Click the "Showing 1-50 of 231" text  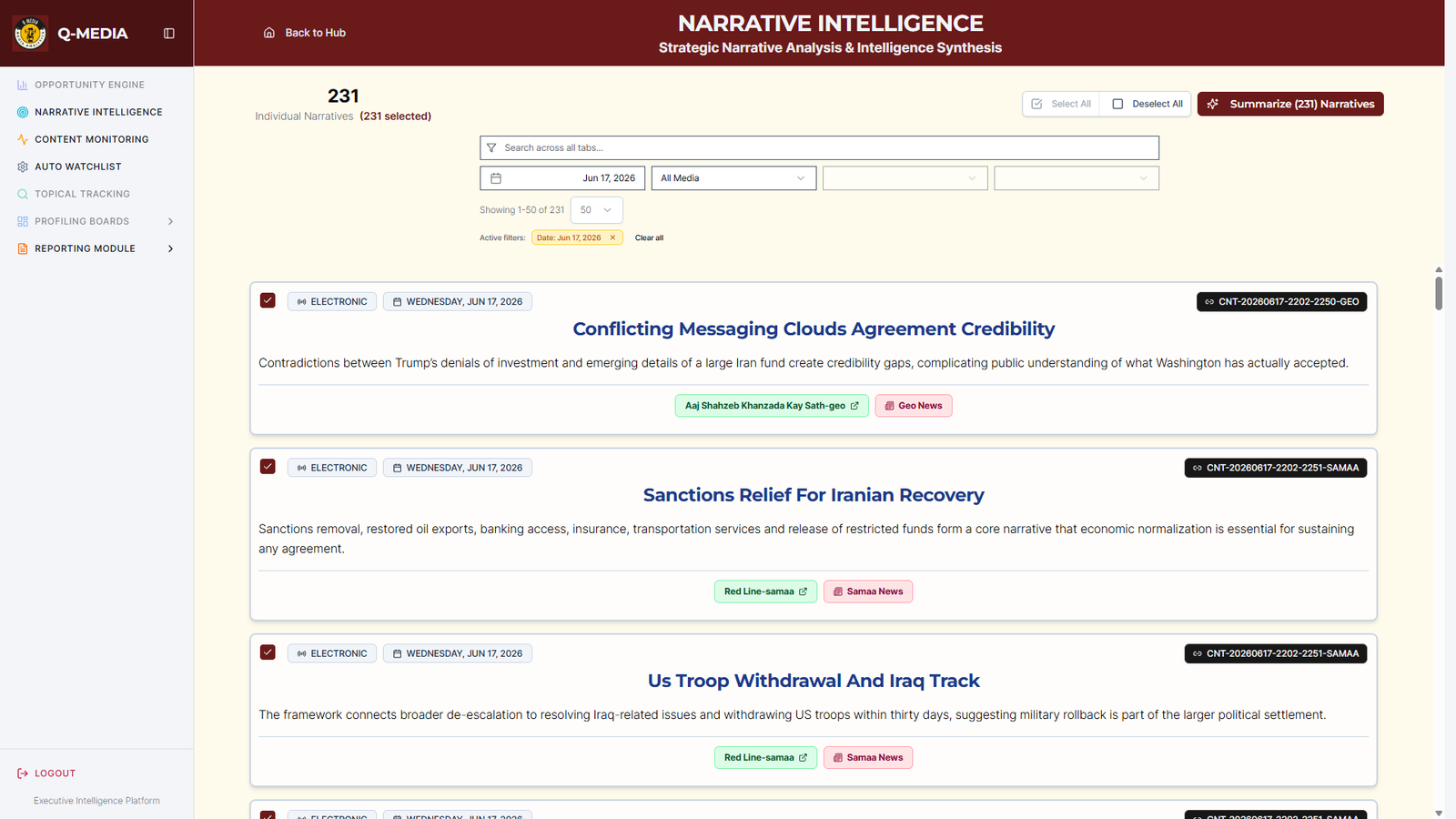pos(522,210)
